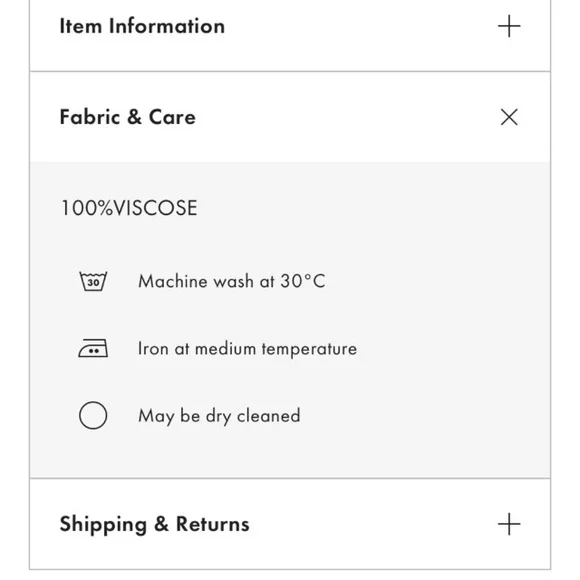The image size is (580, 580).
Task: Click the word 'medium' in ironing instruction
Action: coord(225,349)
